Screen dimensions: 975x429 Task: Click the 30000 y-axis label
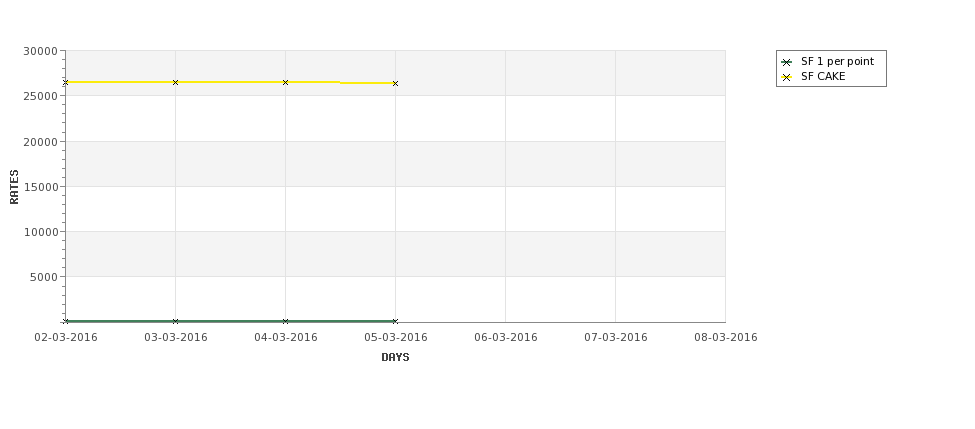pos(40,51)
